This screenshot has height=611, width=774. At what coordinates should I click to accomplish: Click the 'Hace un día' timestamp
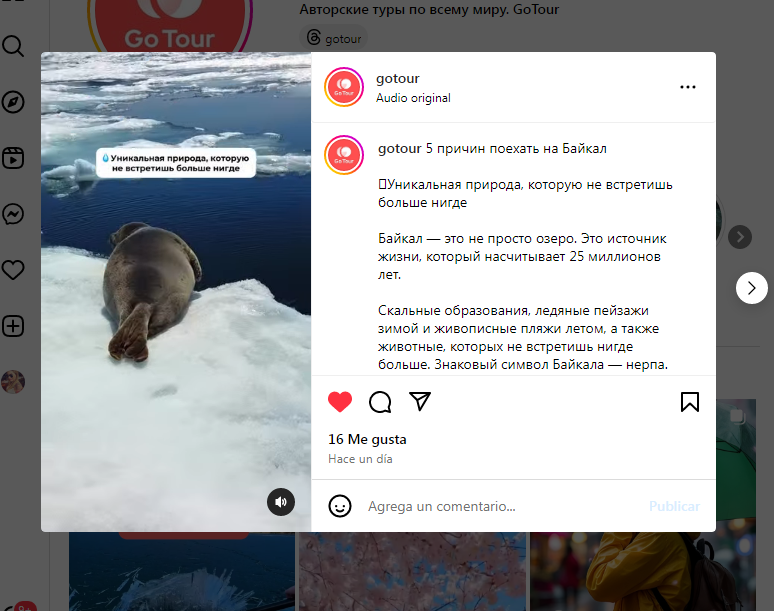point(360,459)
